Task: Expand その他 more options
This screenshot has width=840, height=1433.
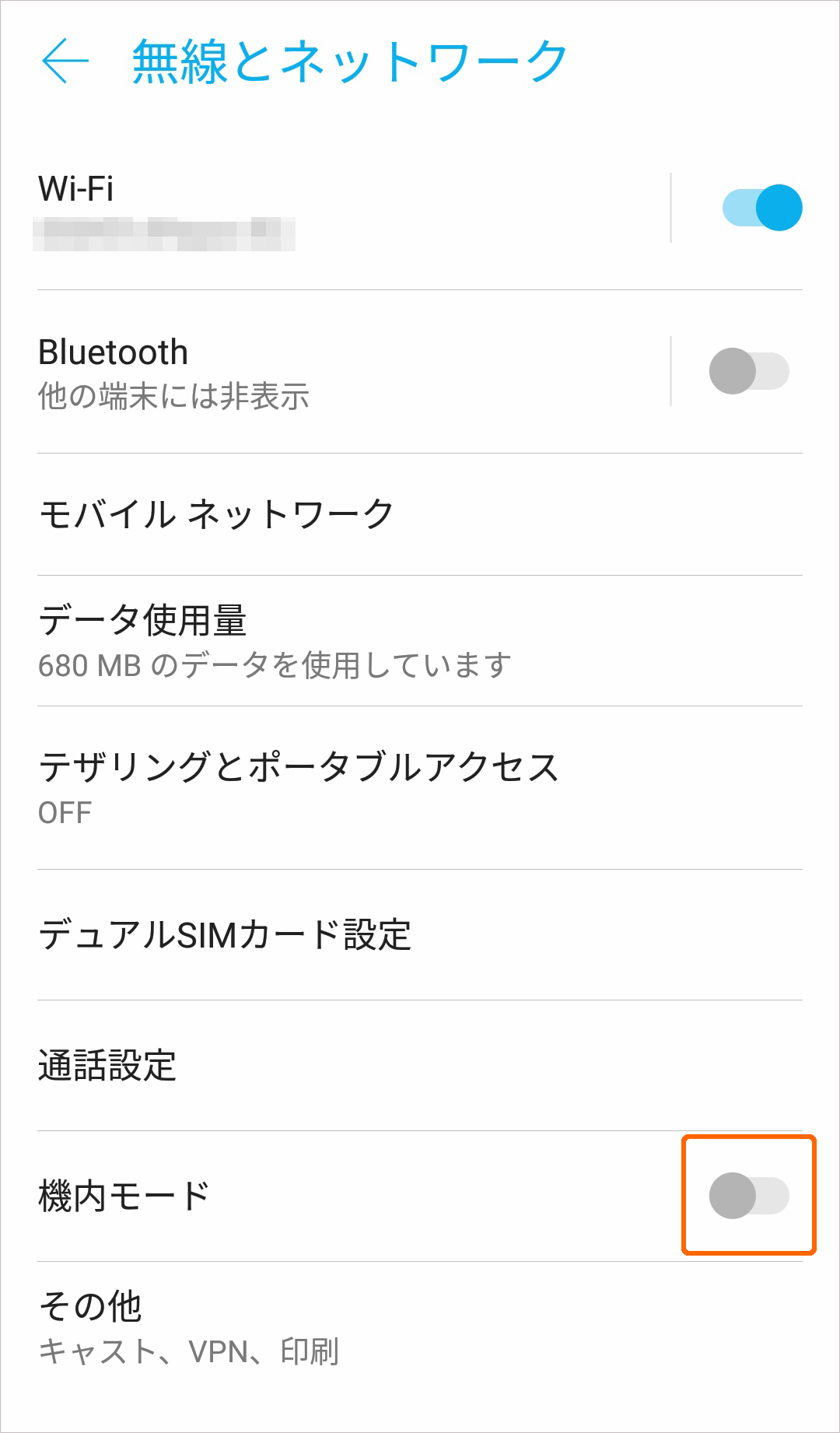Action: (420, 1328)
